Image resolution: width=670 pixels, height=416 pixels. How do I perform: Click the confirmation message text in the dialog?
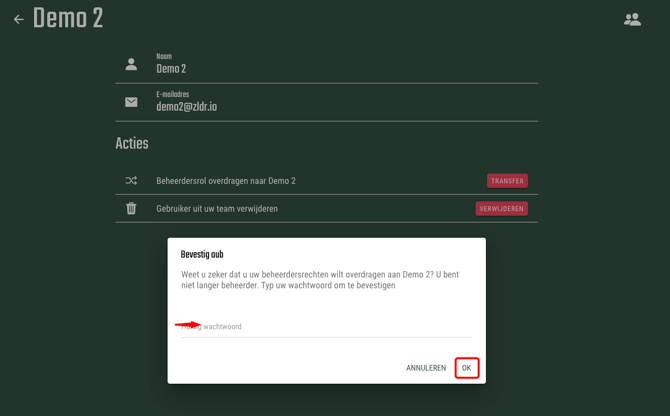[x=320, y=280]
